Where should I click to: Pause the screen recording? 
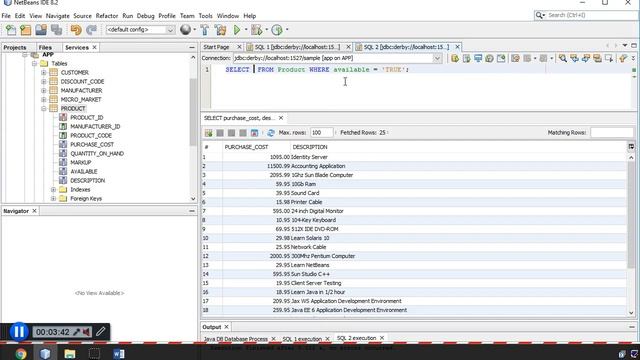[18, 331]
